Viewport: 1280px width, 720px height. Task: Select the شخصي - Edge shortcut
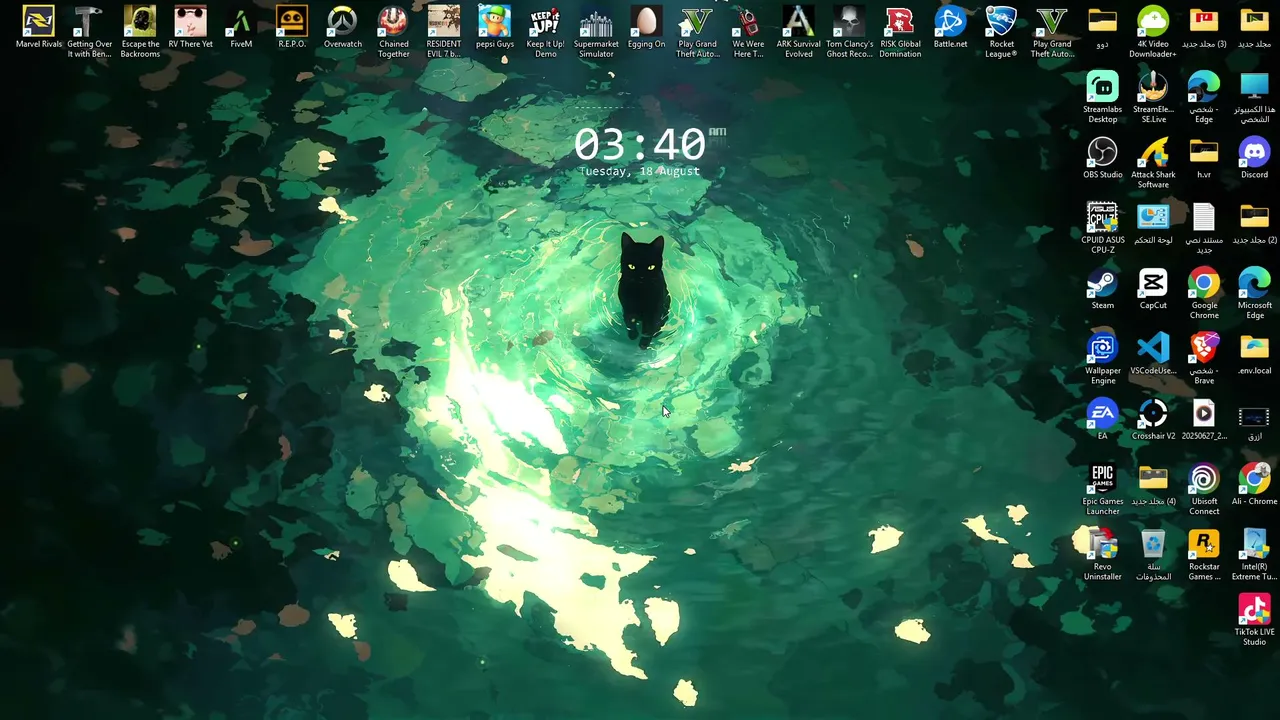tap(1204, 97)
